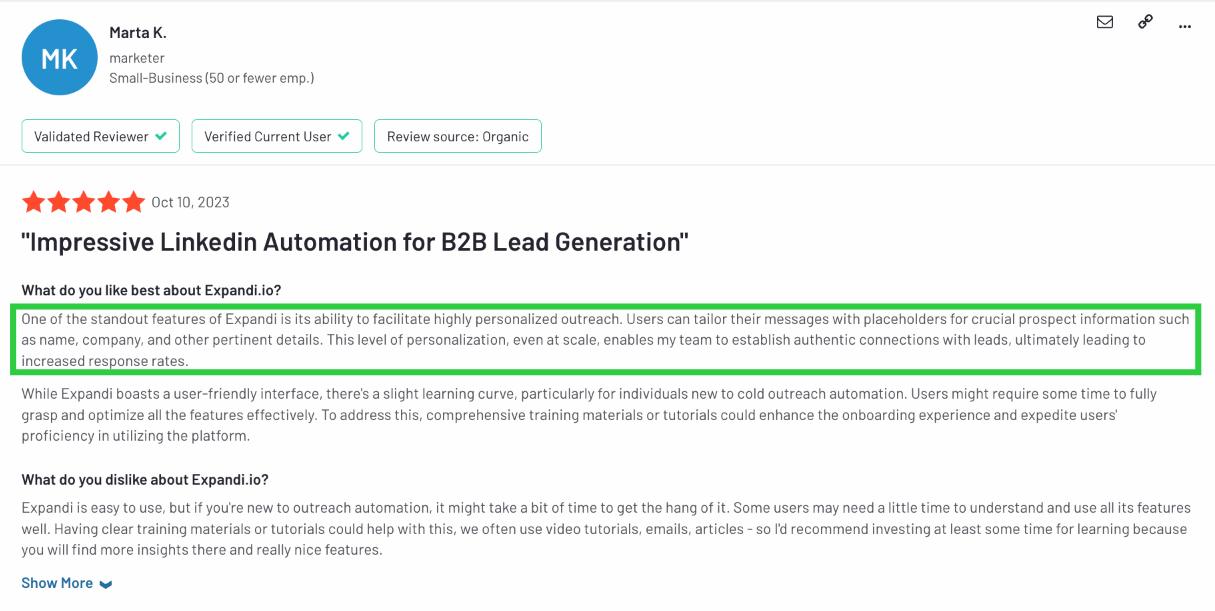This screenshot has width=1215, height=611.
Task: Click the 'Small-Business (50 or fewer emp.)' text
Action: 211,78
